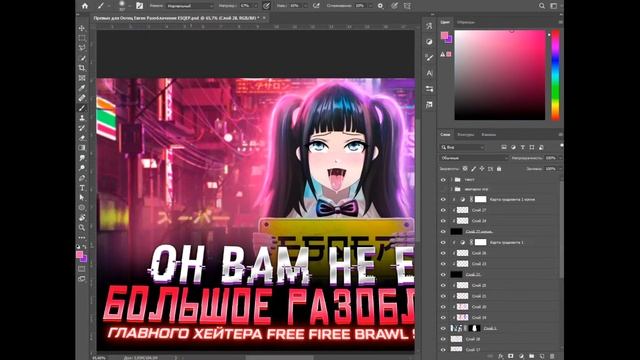This screenshot has height=360, width=640.
Task: Select the Zoom magnifier tool
Action: pos(82,227)
